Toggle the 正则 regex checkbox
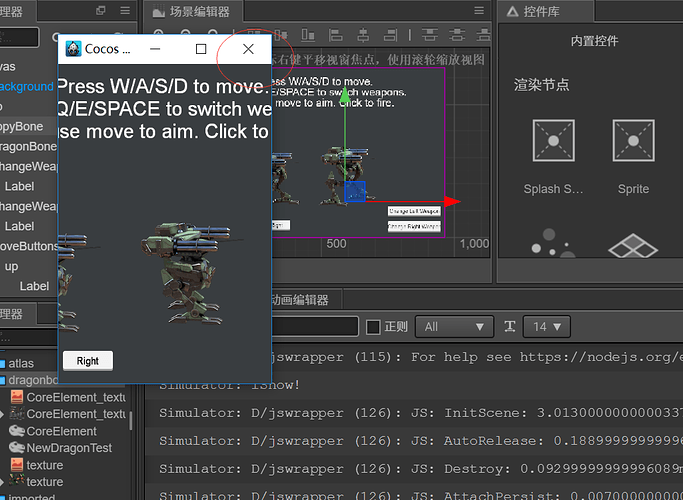The image size is (683, 500). point(373,327)
